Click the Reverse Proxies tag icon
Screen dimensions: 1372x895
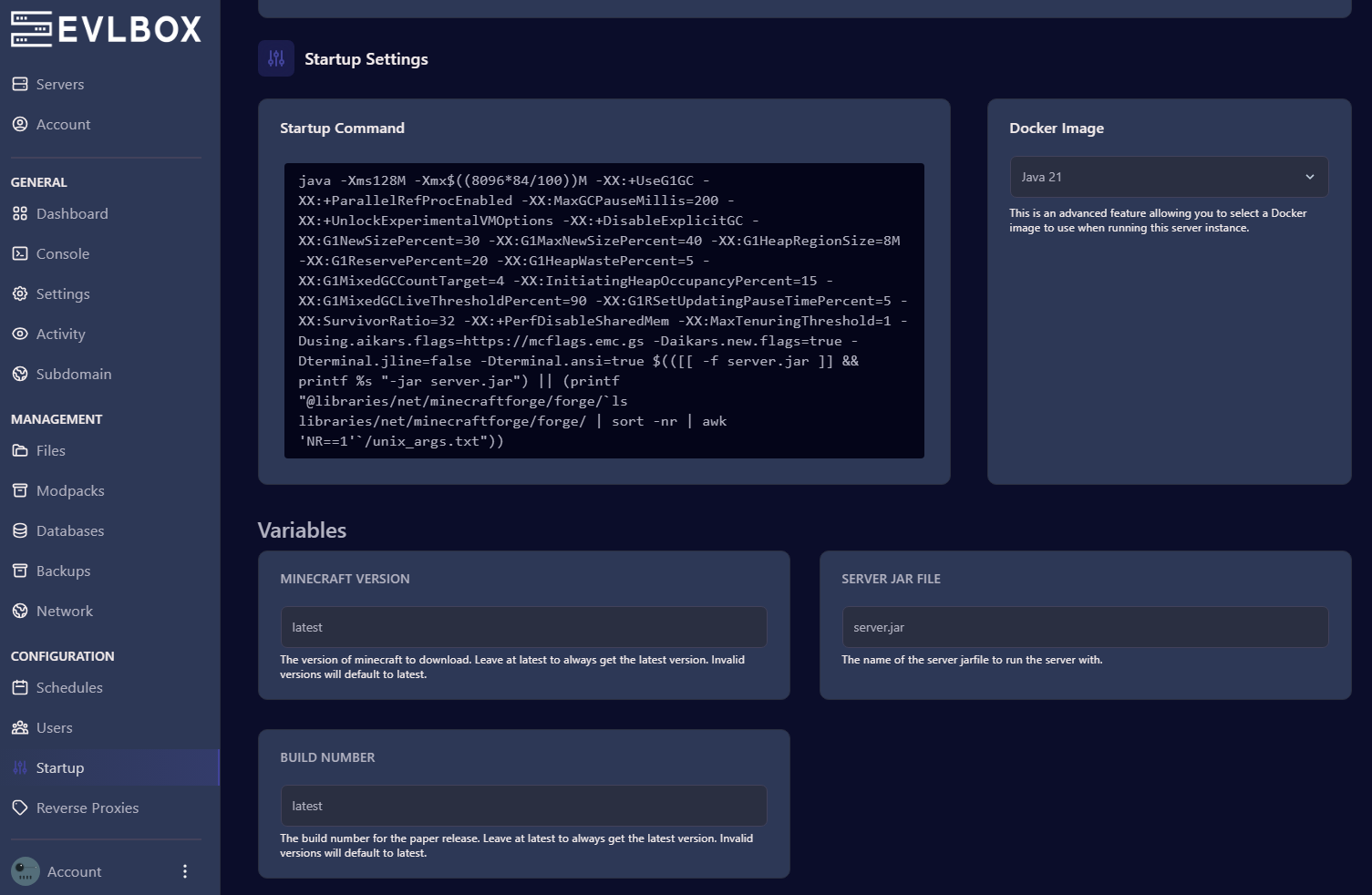click(x=20, y=808)
